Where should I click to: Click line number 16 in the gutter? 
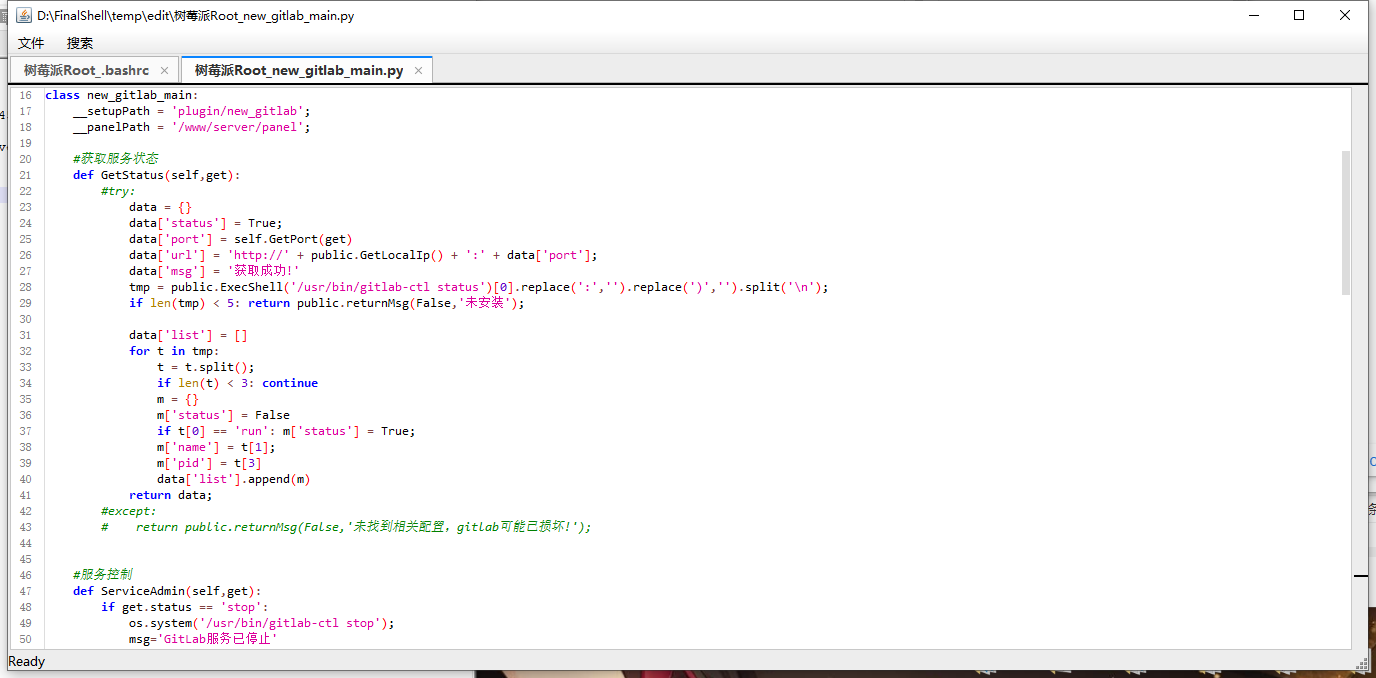point(25,95)
